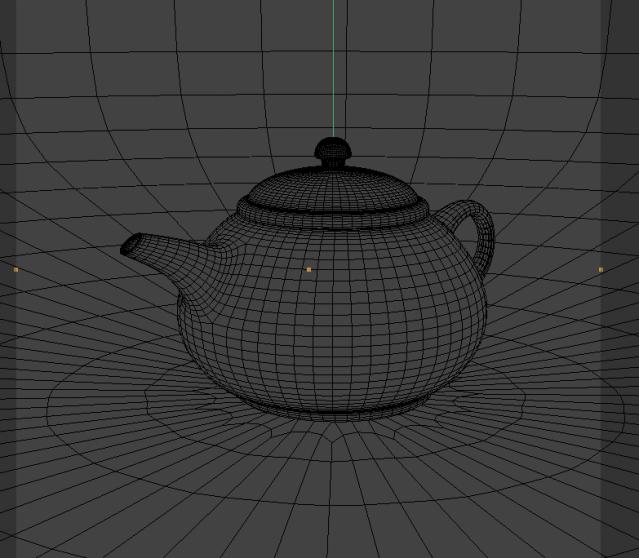Image resolution: width=639 pixels, height=558 pixels.
Task: Select the orange point at far left
Action: coord(16,269)
